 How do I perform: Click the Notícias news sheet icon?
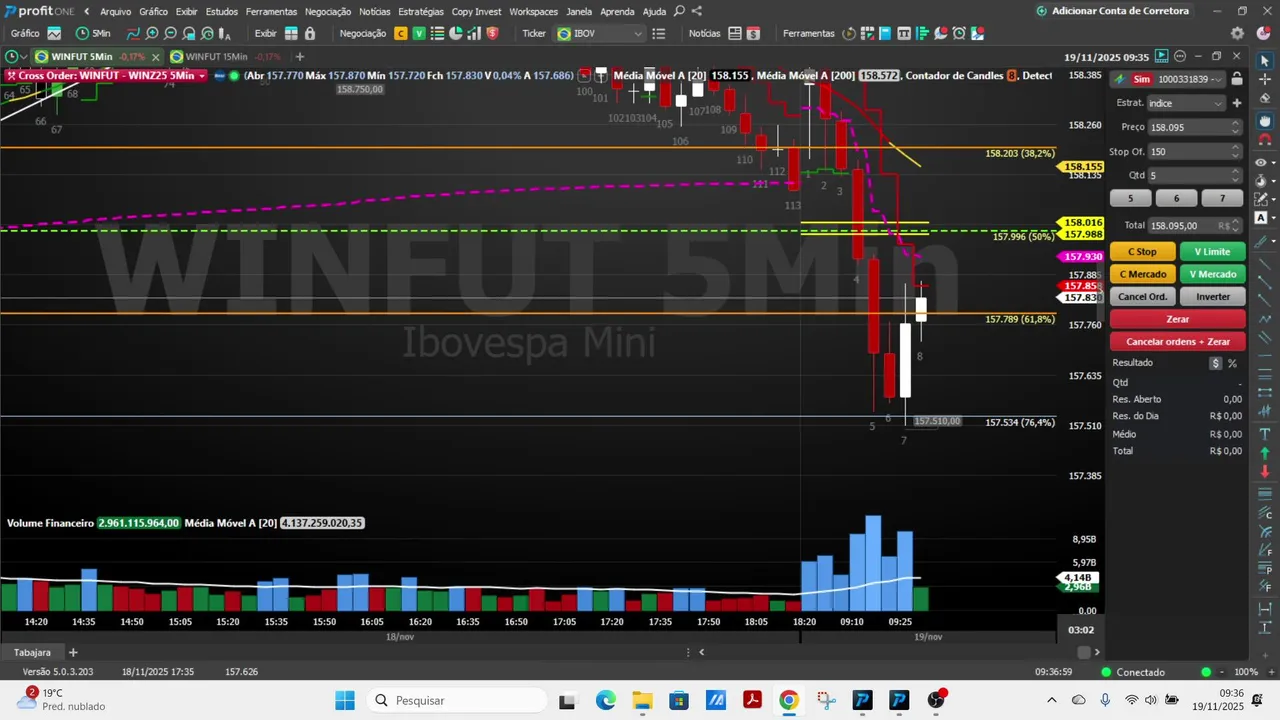[735, 33]
